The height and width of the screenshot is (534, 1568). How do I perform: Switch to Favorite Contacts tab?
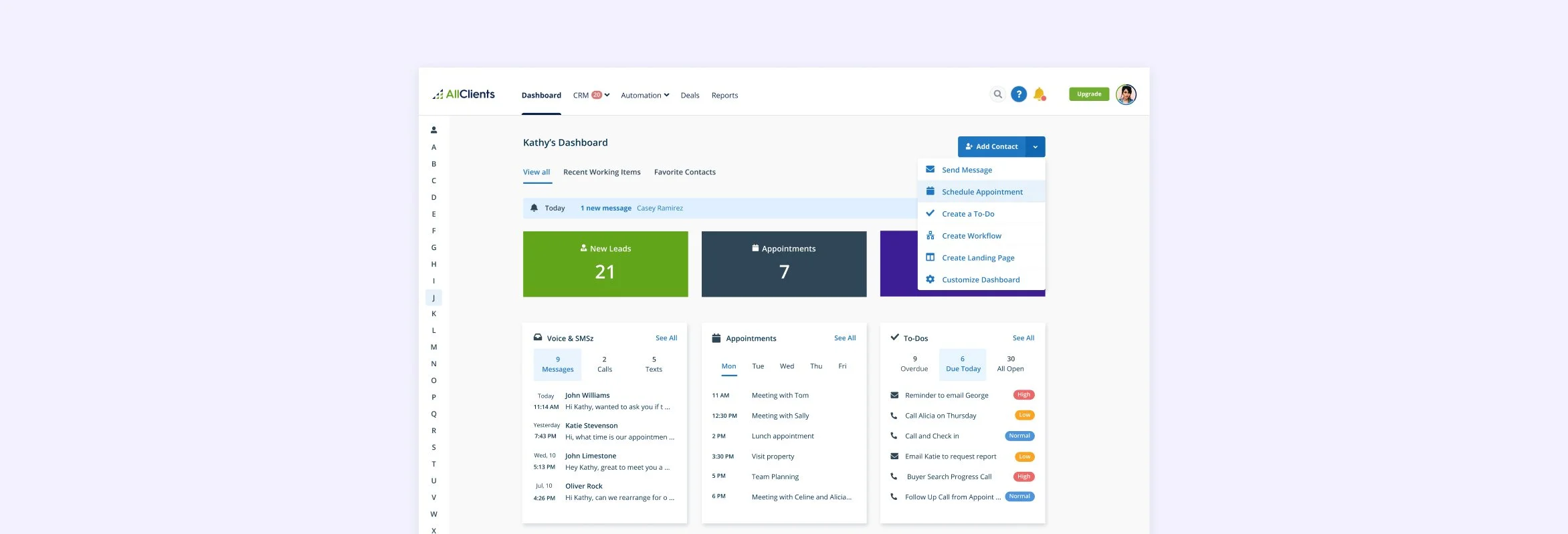click(684, 172)
